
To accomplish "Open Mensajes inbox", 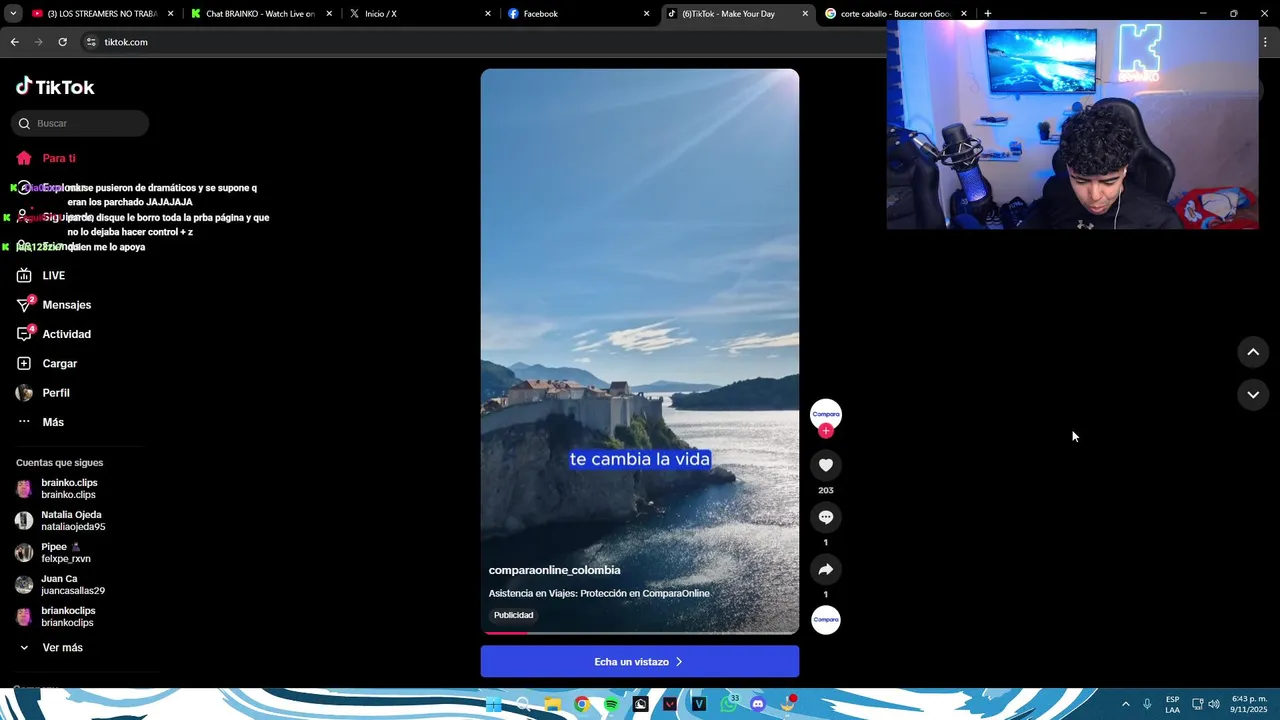I will tap(54, 305).
